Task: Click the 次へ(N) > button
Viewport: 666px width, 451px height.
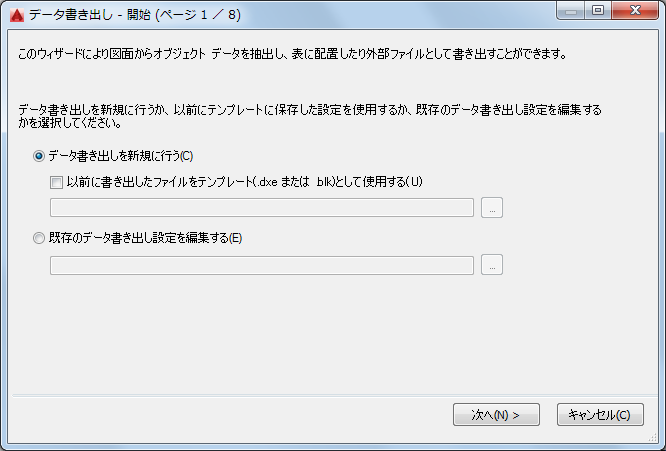Action: pos(497,415)
